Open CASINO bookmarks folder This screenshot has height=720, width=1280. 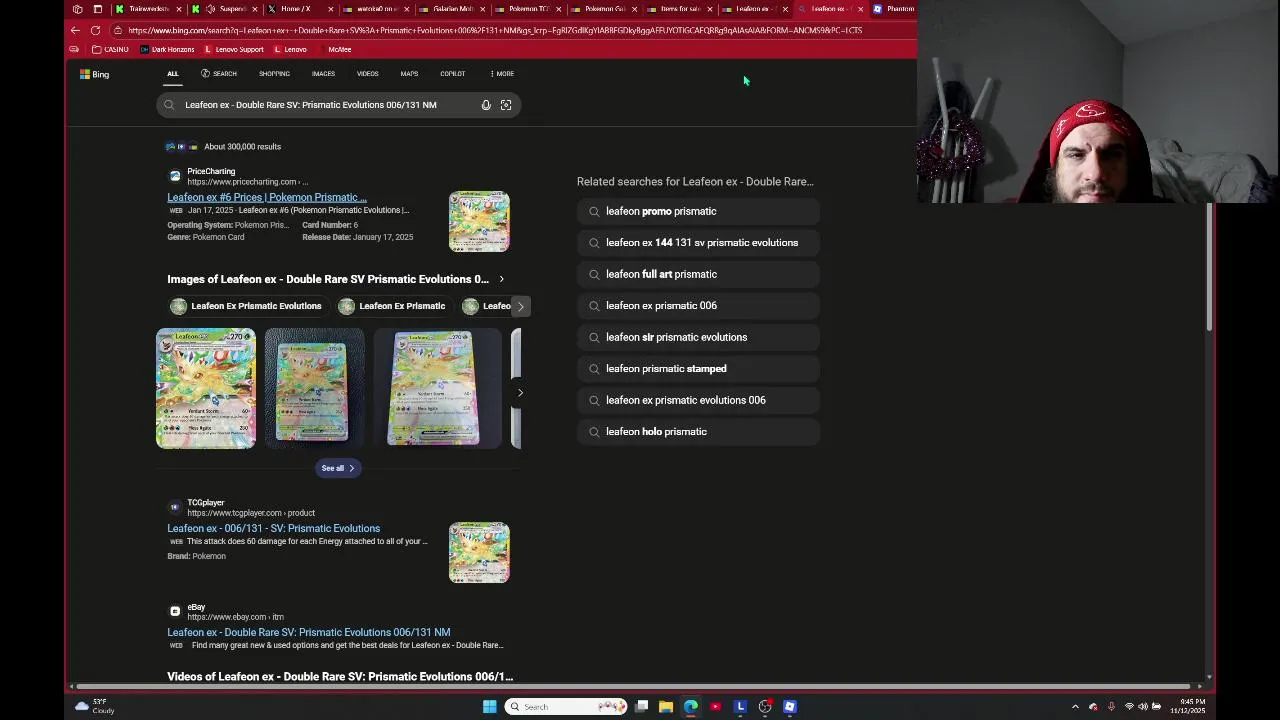coord(110,49)
